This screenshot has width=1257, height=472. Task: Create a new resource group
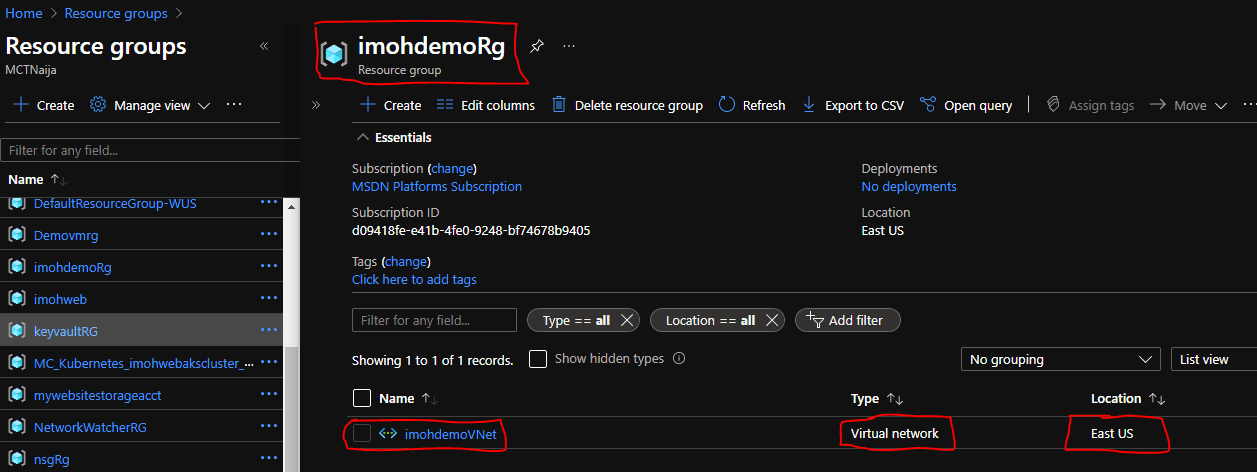click(44, 105)
